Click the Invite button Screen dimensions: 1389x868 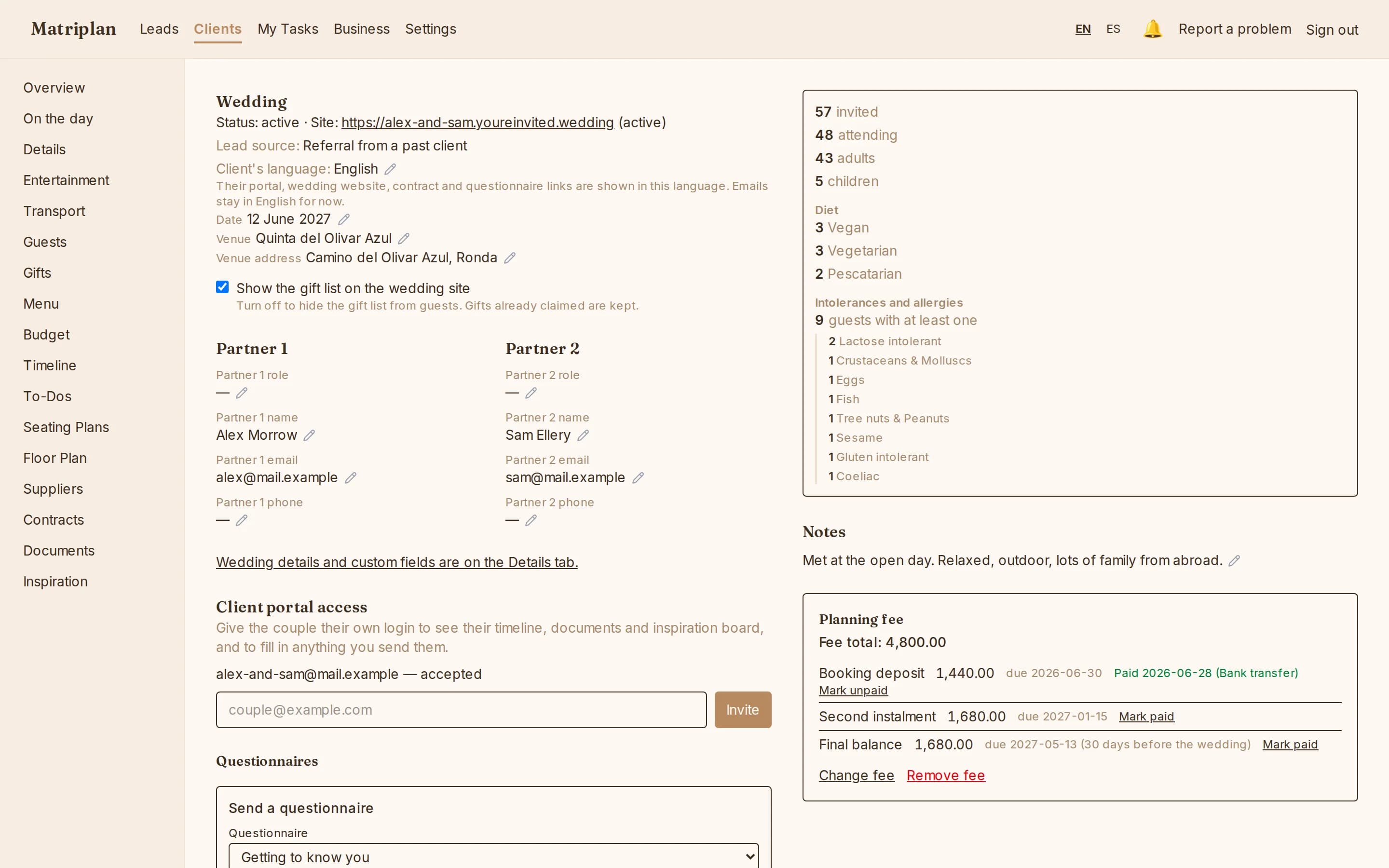click(x=743, y=709)
